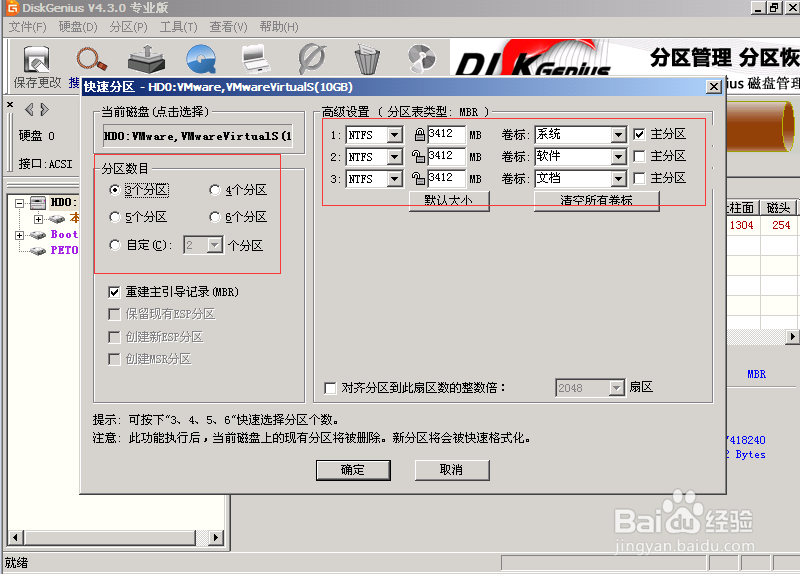Select the 5 partitions radio option
Viewport: 800px width, 574px height.
click(115, 217)
